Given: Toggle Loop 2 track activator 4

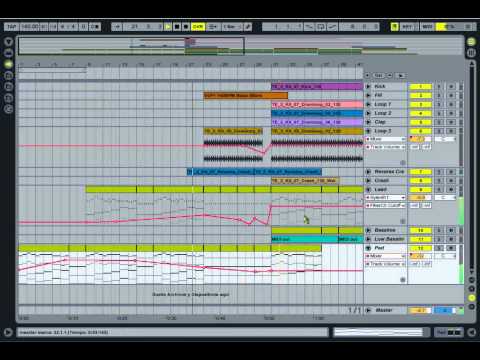Looking at the screenshot, I should pyautogui.click(x=420, y=113).
